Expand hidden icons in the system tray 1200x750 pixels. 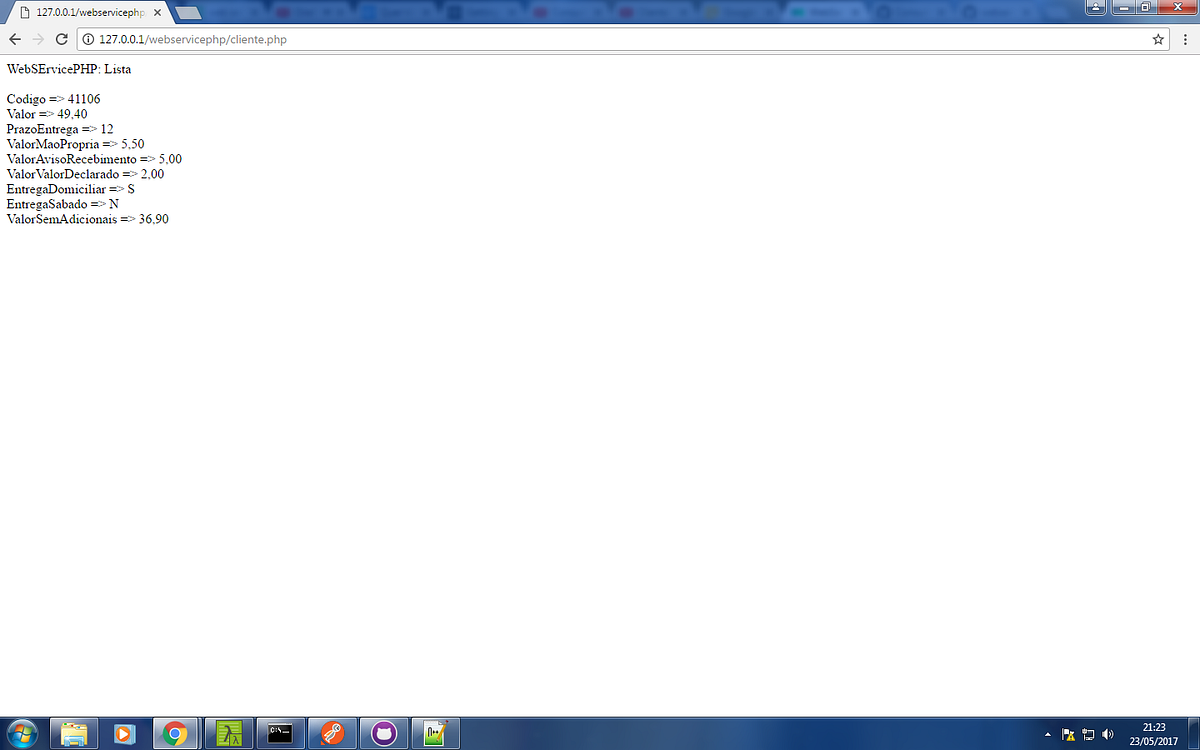1047,733
